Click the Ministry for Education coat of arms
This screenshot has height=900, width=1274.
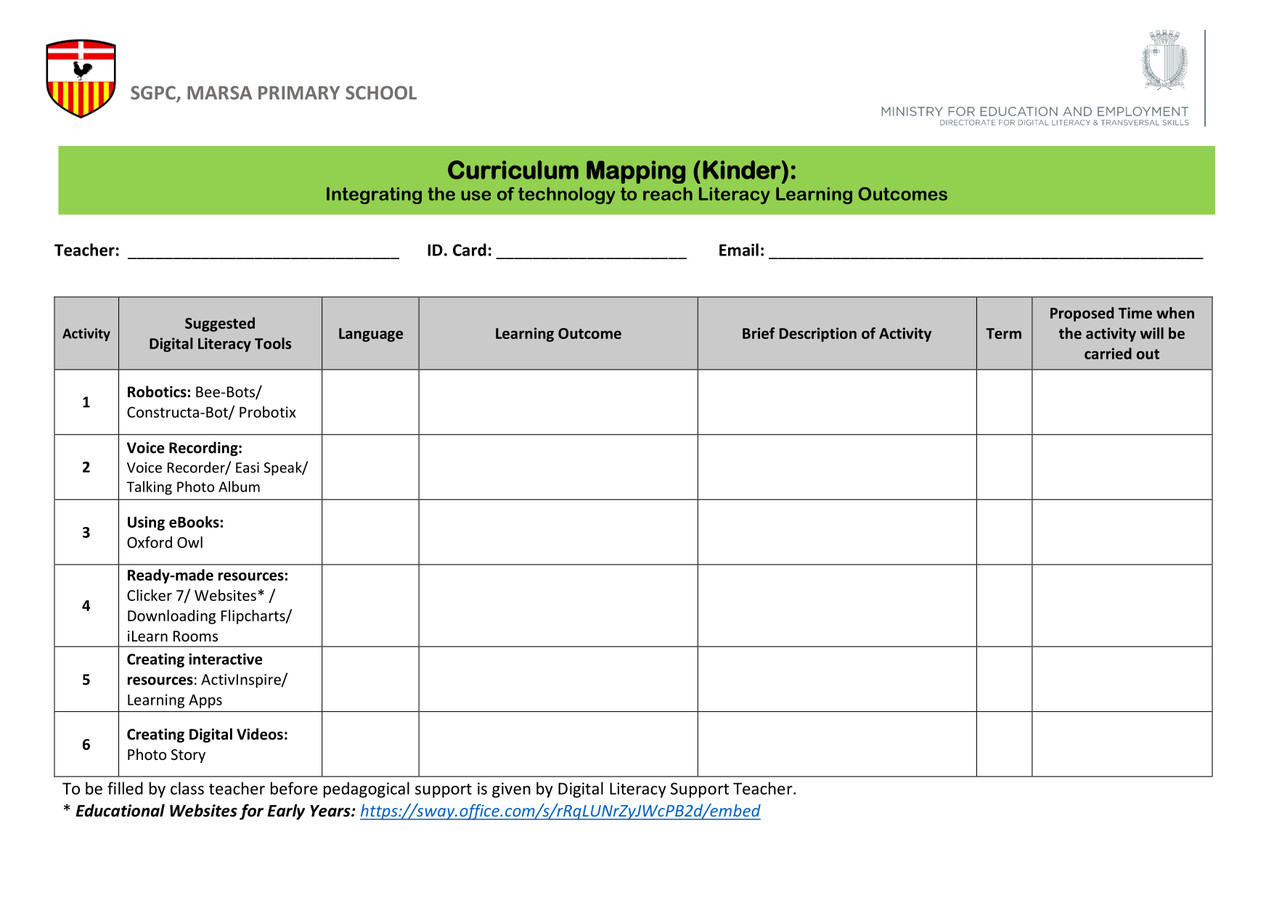tap(1164, 61)
